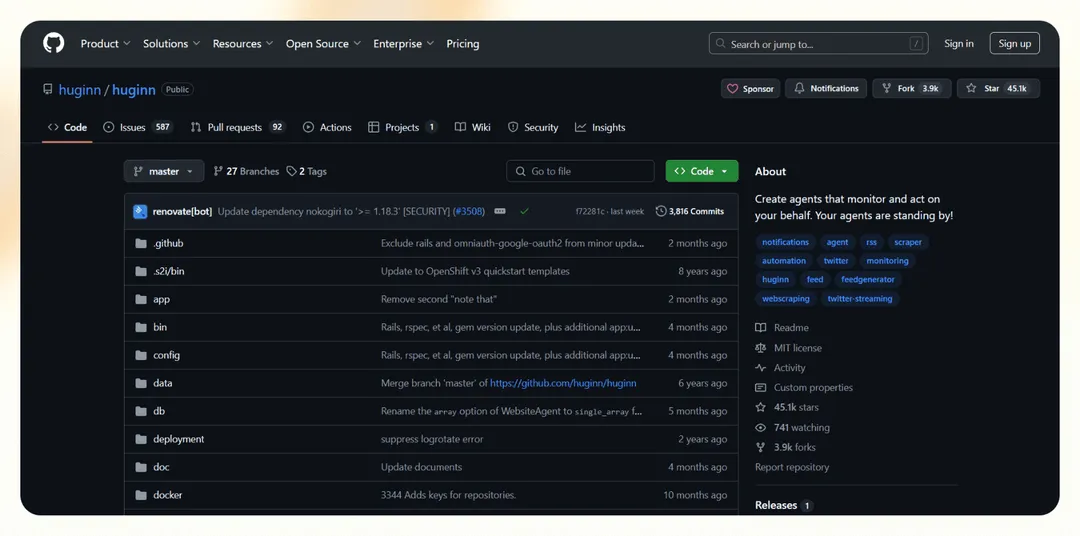Screen dimensions: 1080x536
Task: Open 'Update to OpenShift v3 quickstart templates' commit
Action: point(475,271)
